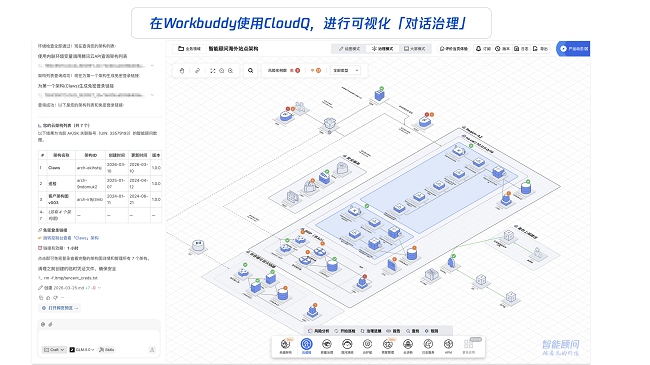Image resolution: width=650 pixels, height=365 pixels.
Task: Expand the created 2026-03-25.md file chevron
Action: pyautogui.click(x=99, y=287)
